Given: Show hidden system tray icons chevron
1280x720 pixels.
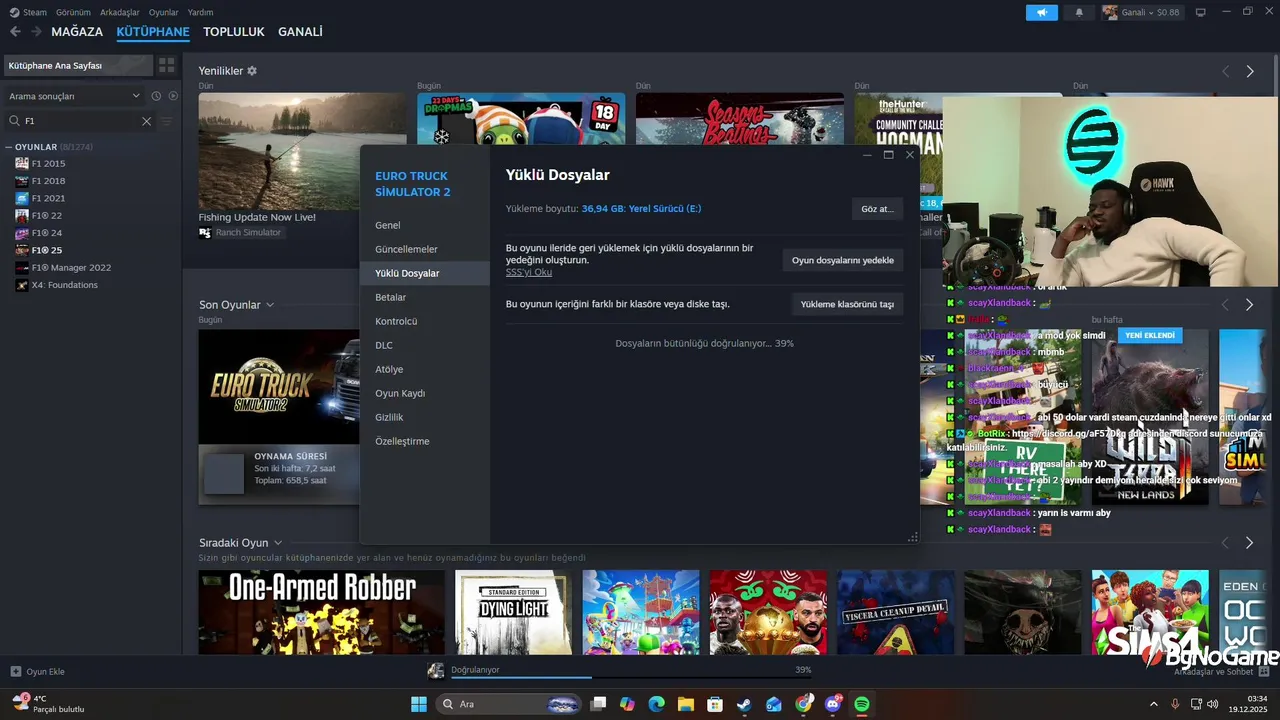Looking at the screenshot, I should coord(1153,704).
